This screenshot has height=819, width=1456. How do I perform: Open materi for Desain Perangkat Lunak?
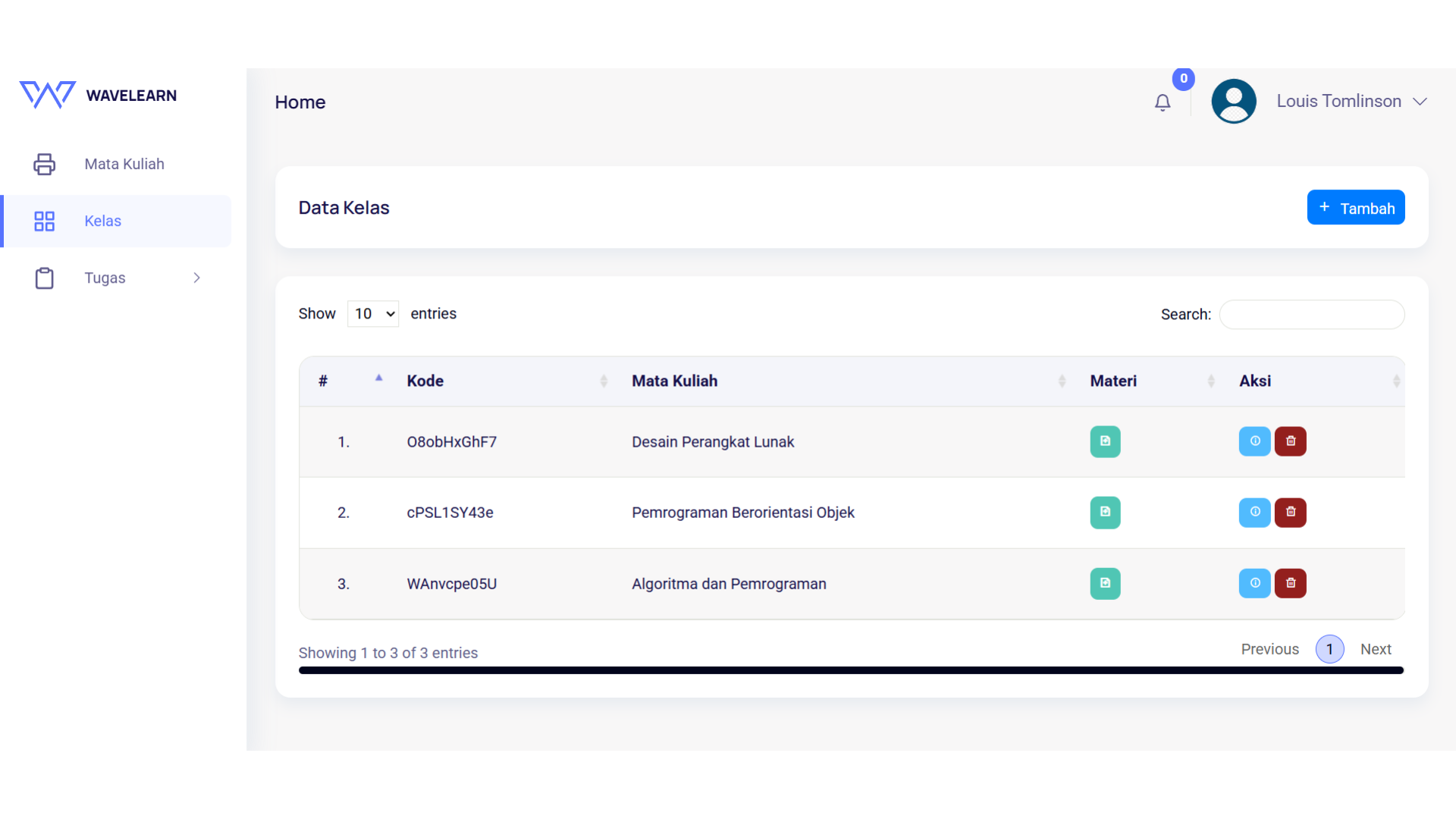(1105, 441)
